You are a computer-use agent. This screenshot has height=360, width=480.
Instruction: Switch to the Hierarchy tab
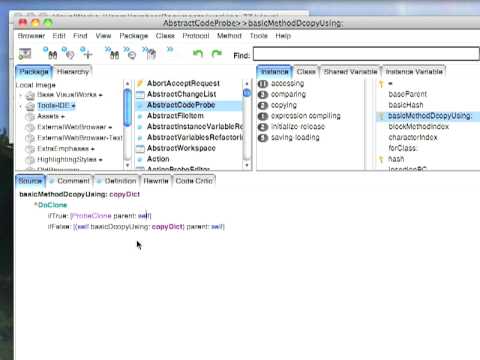pyautogui.click(x=73, y=72)
